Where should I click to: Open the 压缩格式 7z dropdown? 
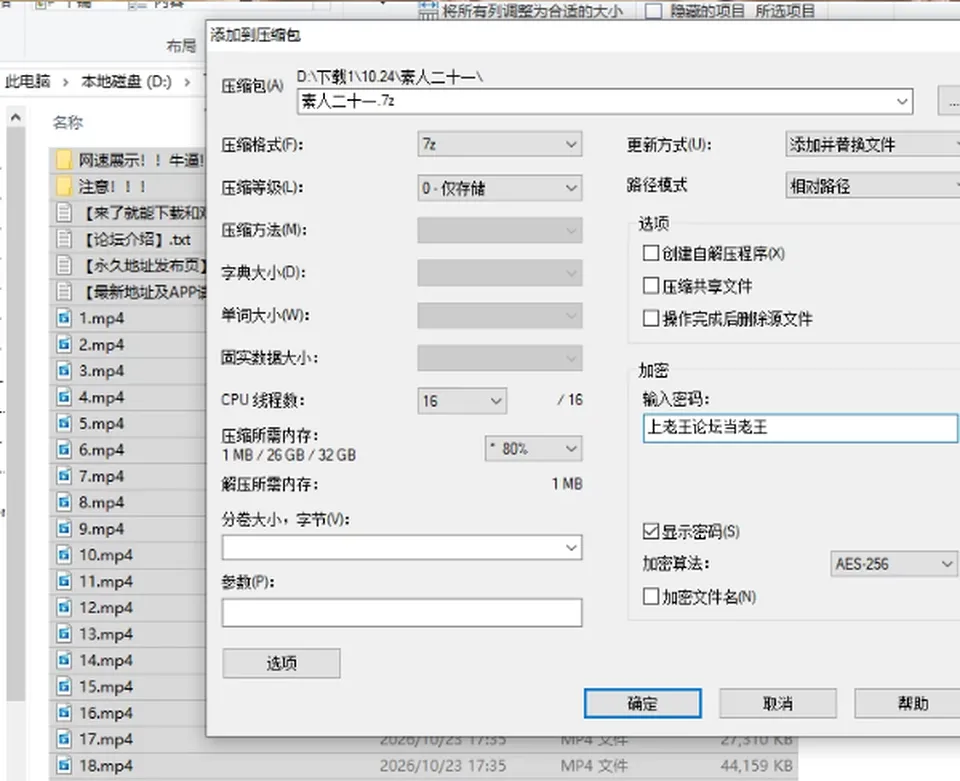click(x=500, y=144)
